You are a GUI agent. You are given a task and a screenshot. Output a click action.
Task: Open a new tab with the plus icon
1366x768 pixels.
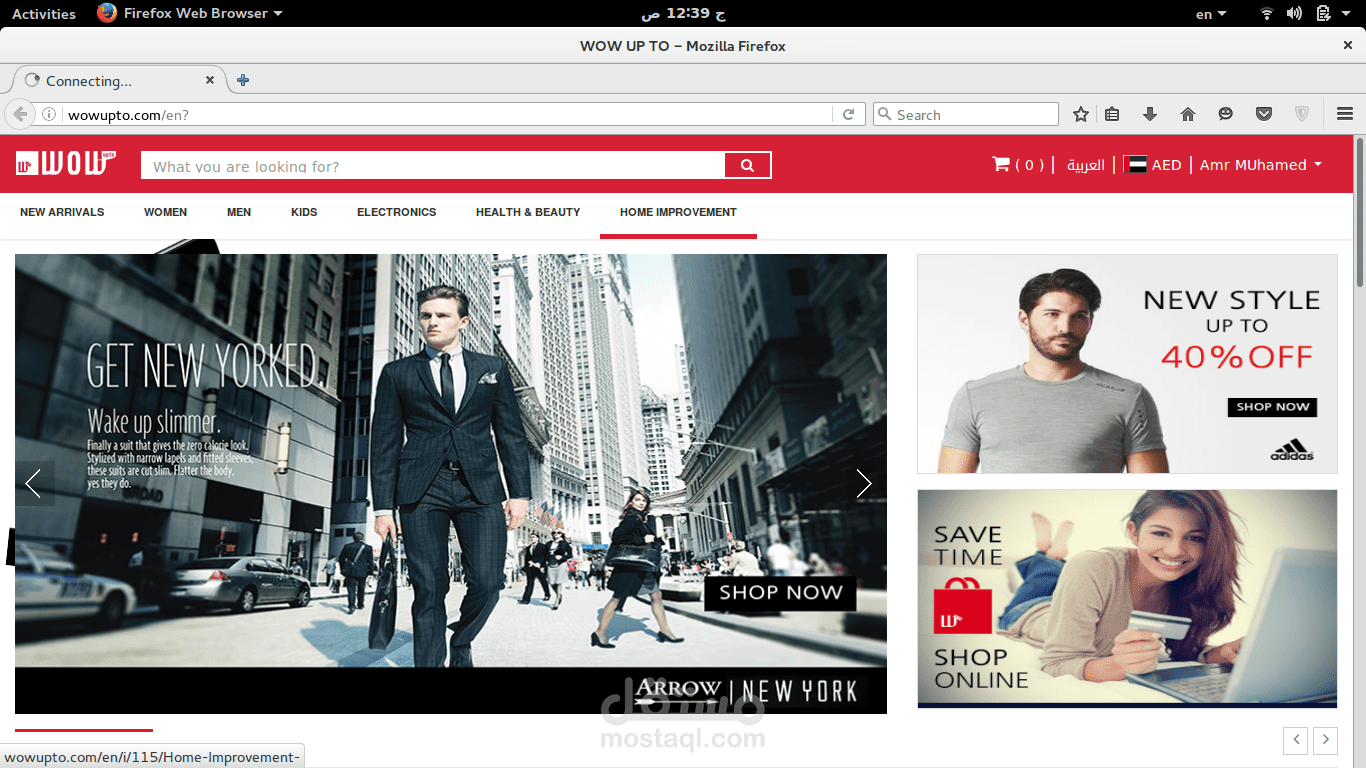coord(243,80)
